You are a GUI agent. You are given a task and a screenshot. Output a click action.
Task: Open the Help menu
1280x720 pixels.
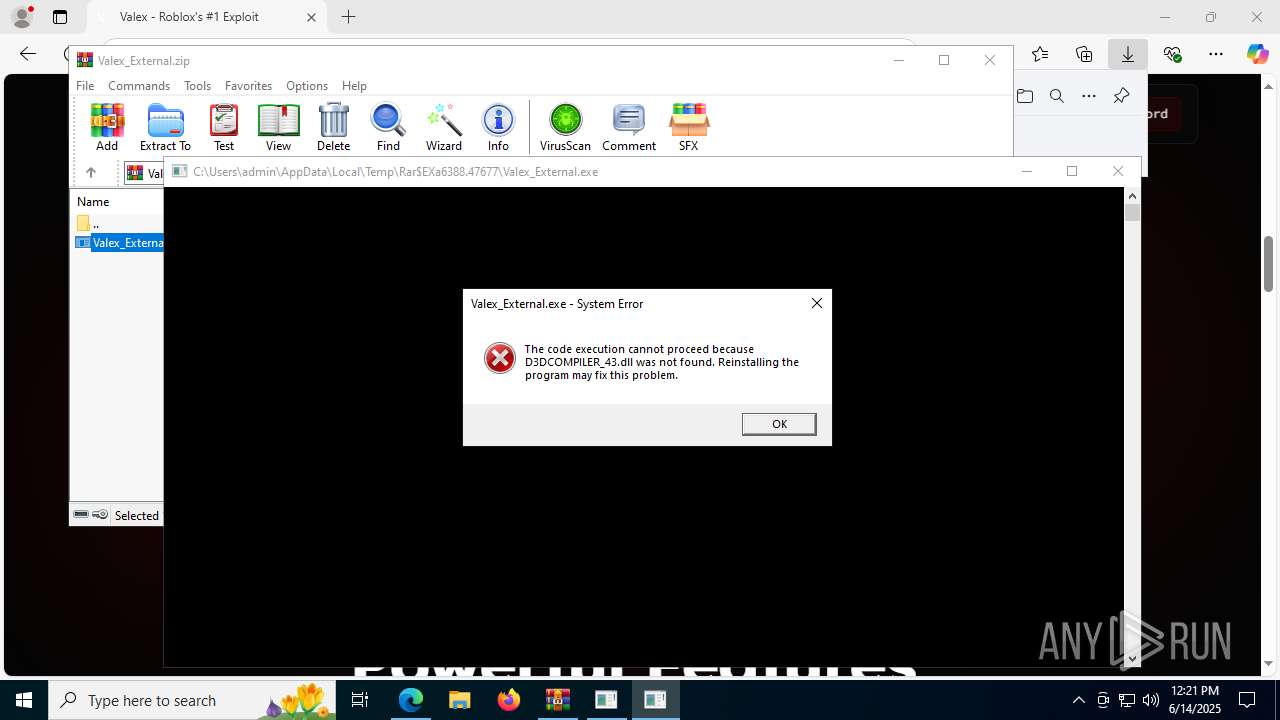click(354, 86)
